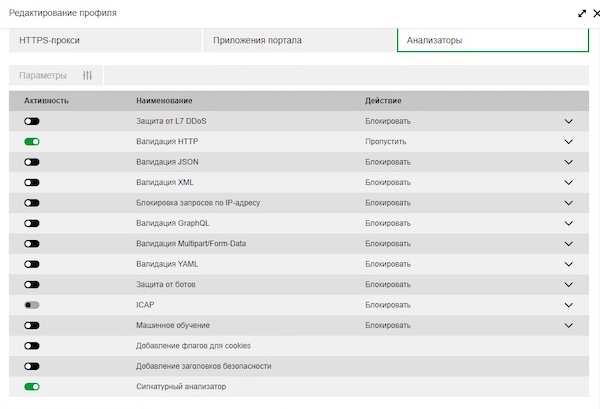
Task: Turn on Валидация JSON toggle
Action: (32, 162)
